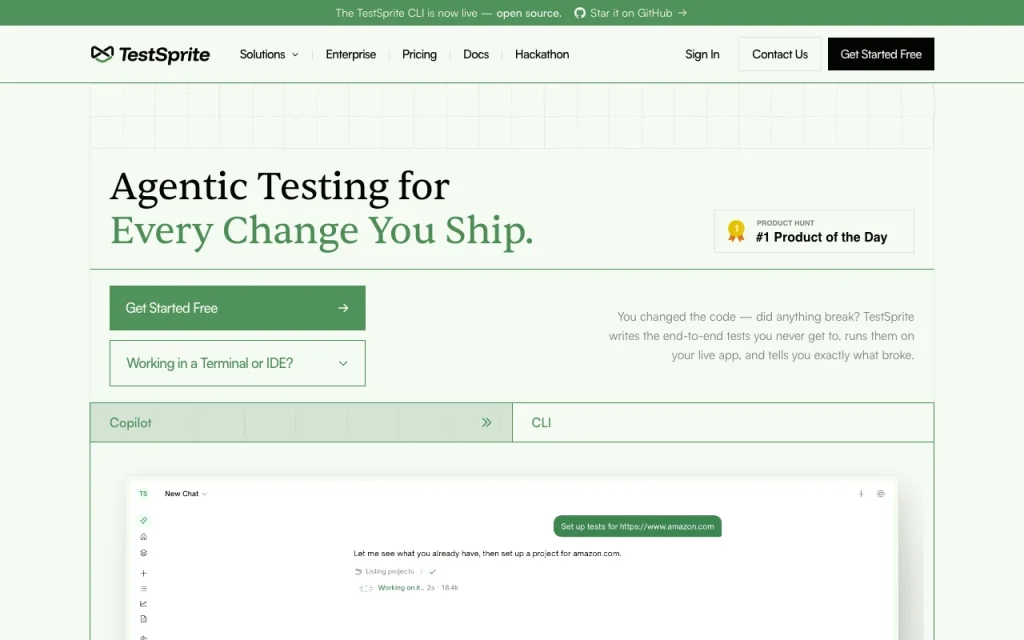1024x640 pixels.
Task: Click the Product Hunt medal icon
Action: click(x=736, y=231)
